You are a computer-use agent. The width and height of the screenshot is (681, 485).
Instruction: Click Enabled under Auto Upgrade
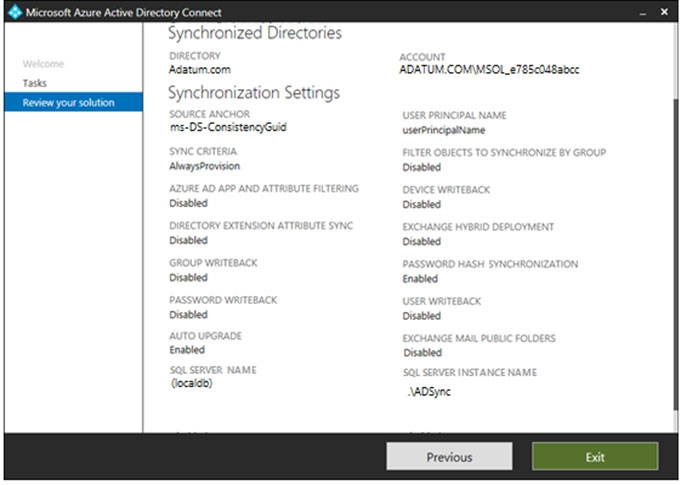point(187,350)
